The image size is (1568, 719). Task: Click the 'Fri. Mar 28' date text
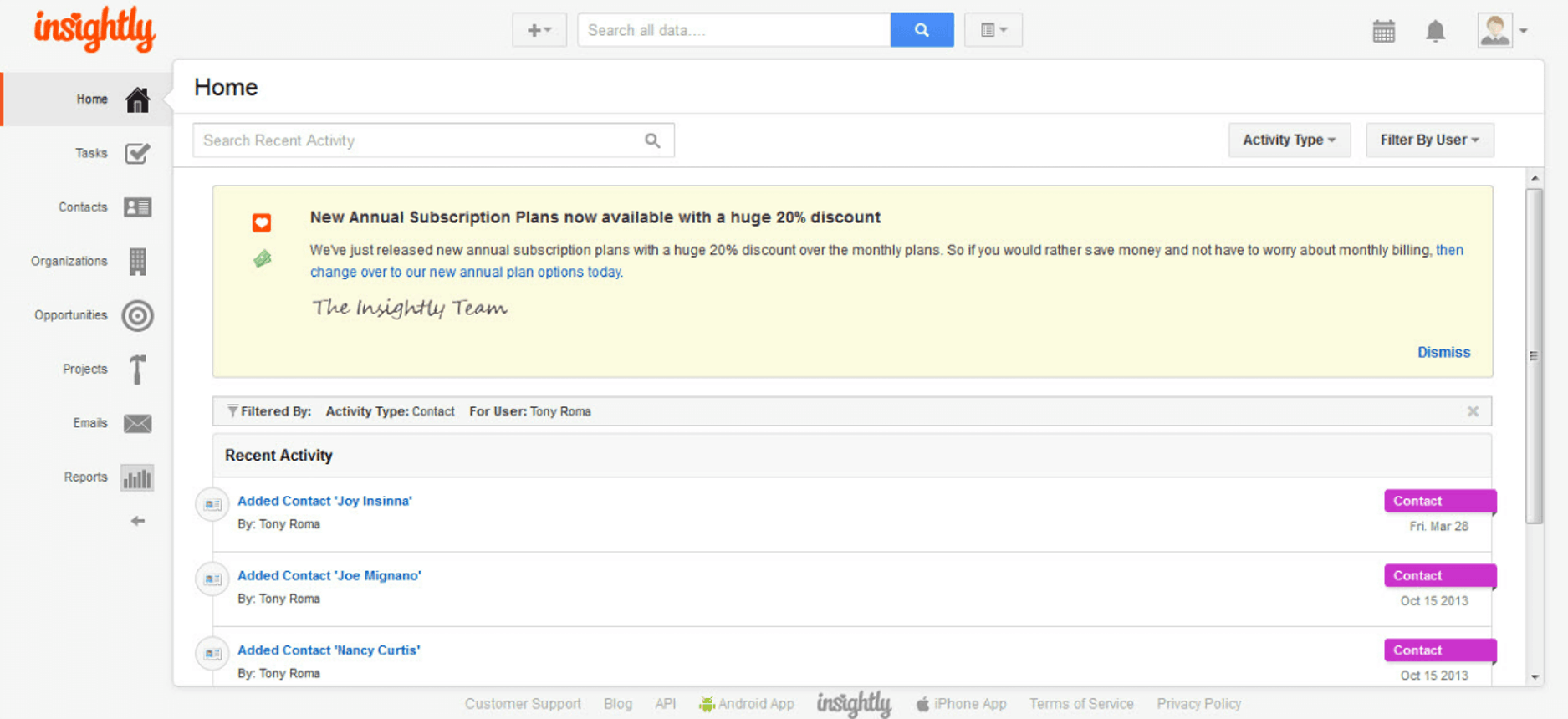[x=1438, y=526]
